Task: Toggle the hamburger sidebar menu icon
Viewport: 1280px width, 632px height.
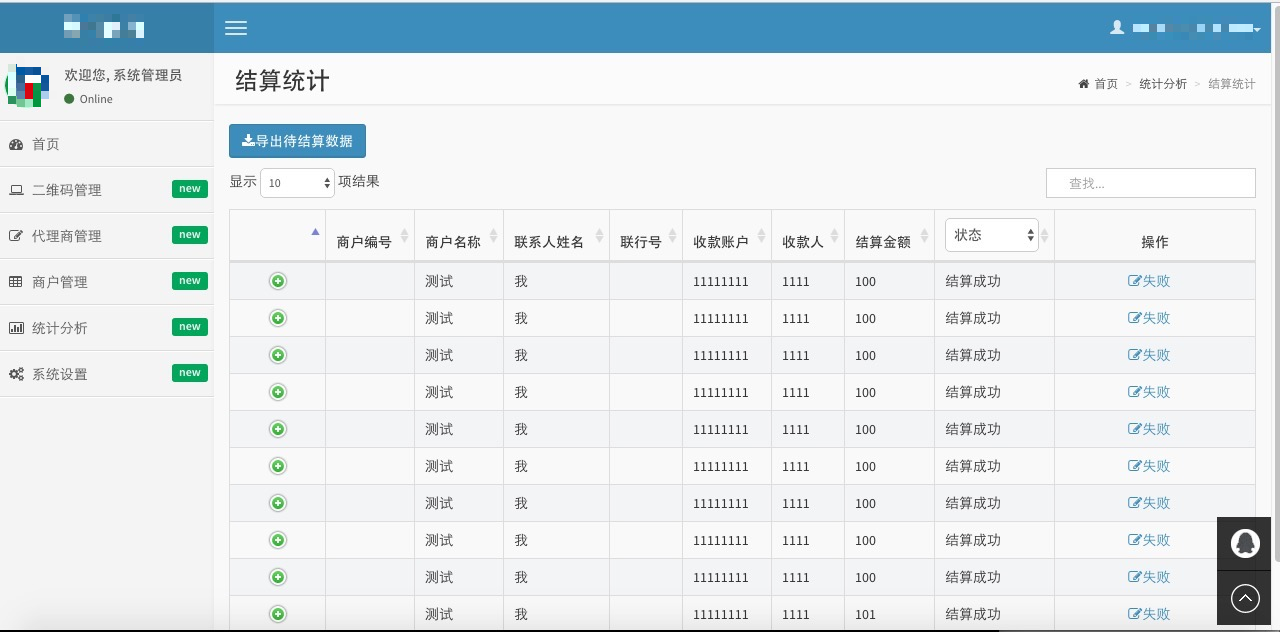Action: tap(236, 28)
